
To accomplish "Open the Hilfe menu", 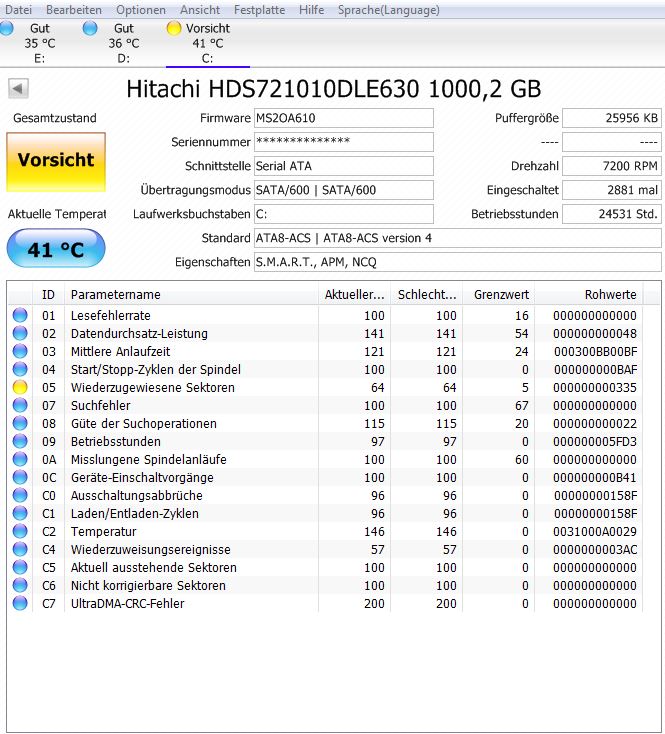I will [312, 10].
